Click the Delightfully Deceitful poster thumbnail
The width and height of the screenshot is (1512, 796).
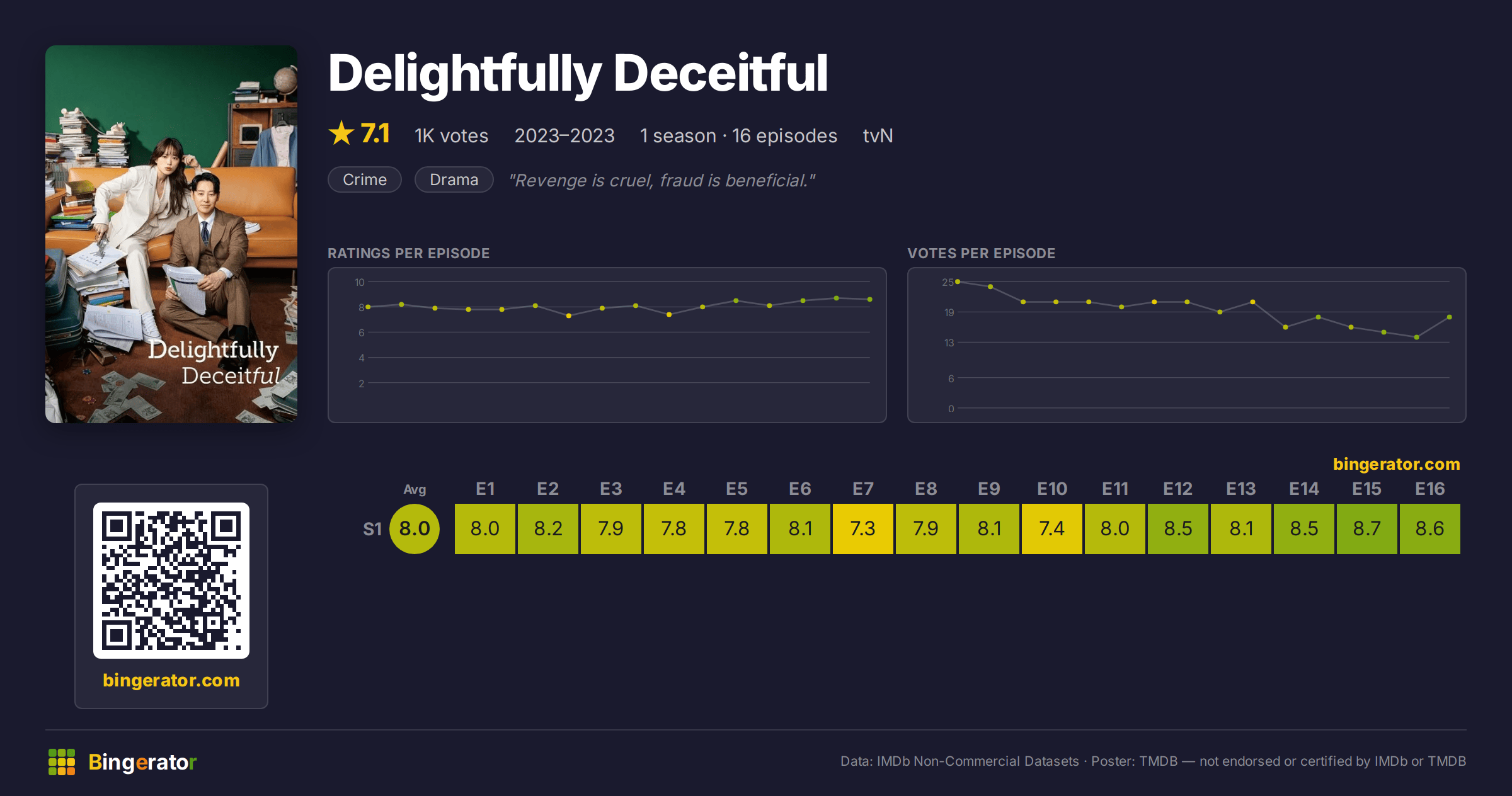click(171, 234)
